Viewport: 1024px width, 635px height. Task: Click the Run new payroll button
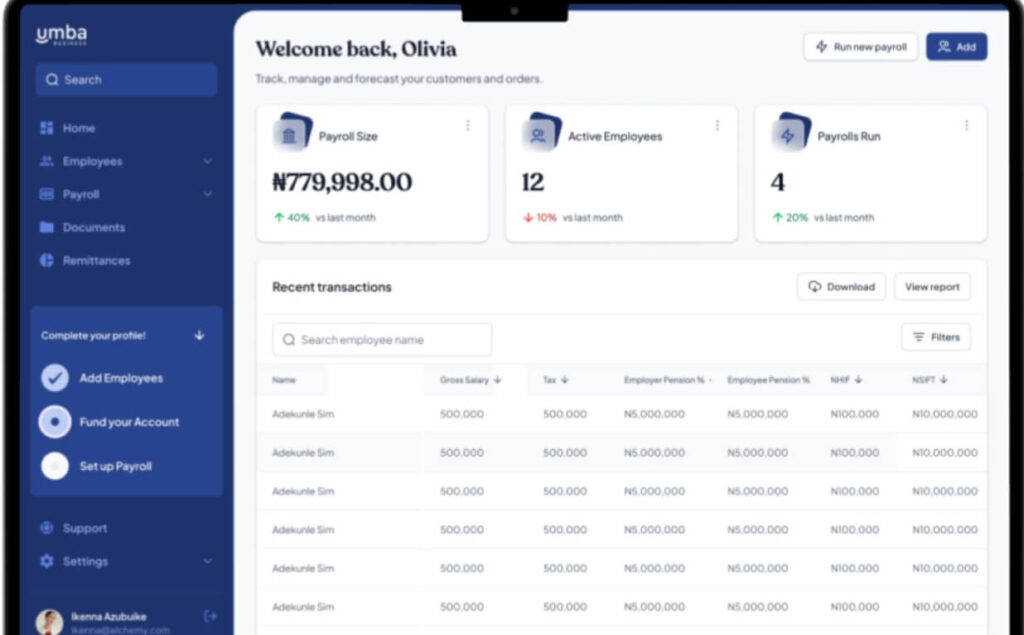(x=860, y=46)
